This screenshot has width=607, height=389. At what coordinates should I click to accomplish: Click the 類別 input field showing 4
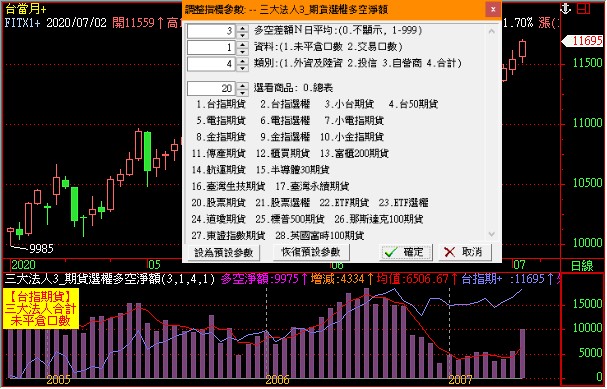(x=211, y=64)
